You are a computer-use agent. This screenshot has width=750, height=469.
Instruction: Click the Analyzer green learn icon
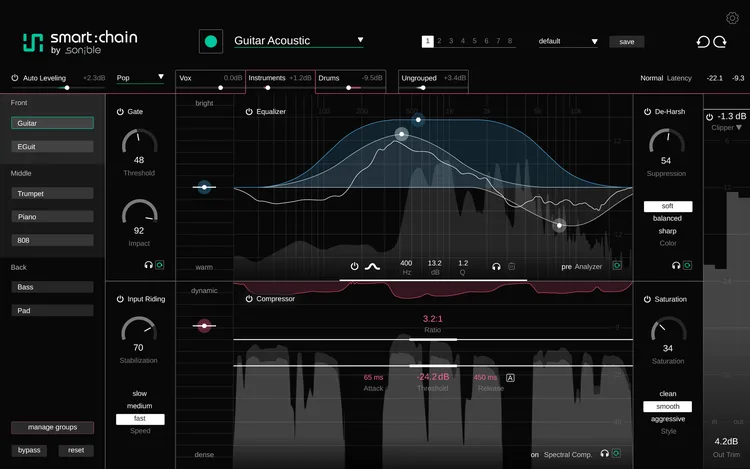617,265
